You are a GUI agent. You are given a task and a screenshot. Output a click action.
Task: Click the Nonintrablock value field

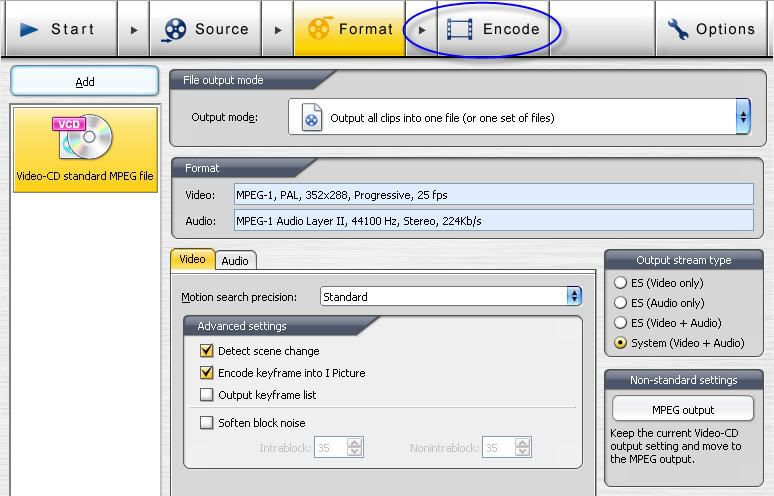coord(499,448)
